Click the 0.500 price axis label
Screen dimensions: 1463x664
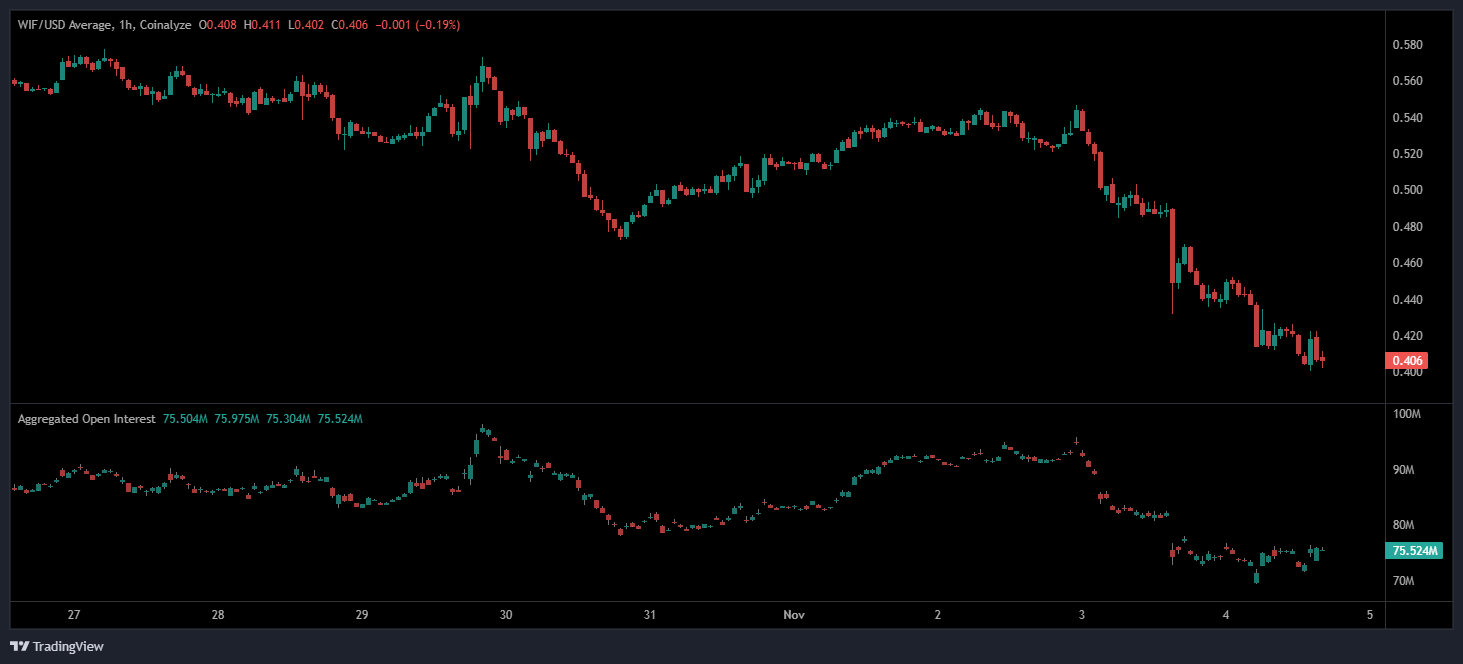click(1407, 190)
